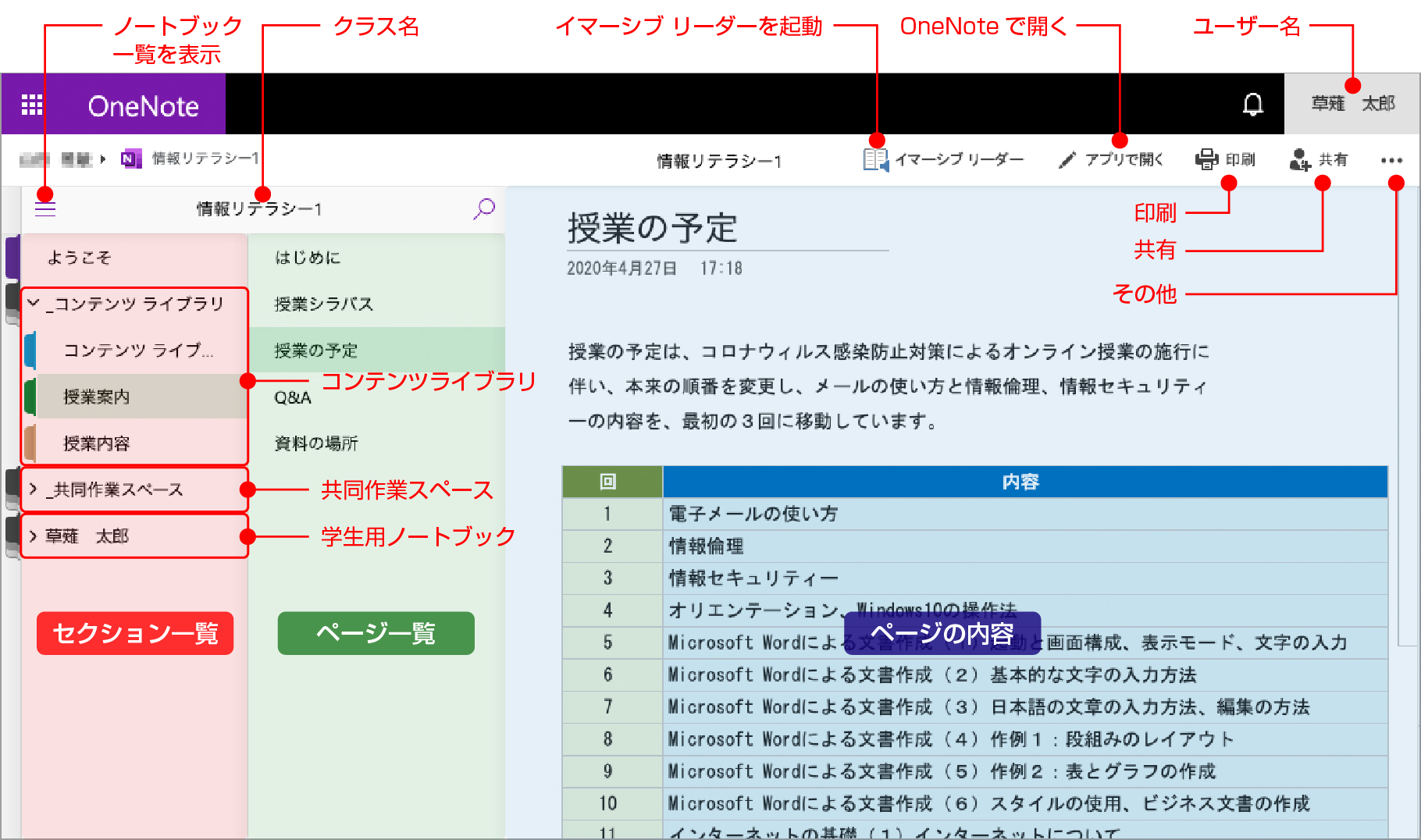Click the notification bell icon
Screen dimensions: 1421x840
pos(1252,105)
